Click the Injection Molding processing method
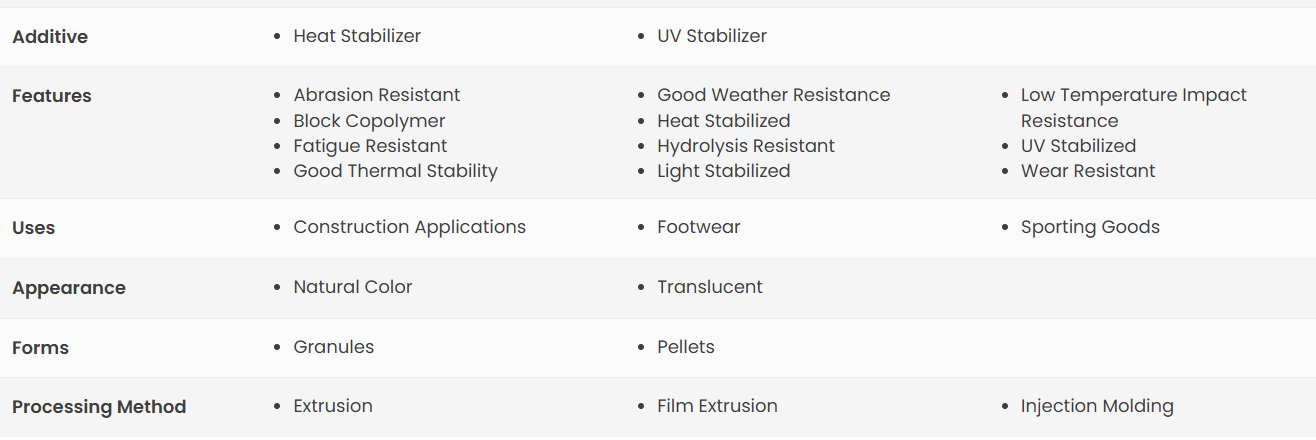1316x440 pixels. click(1097, 406)
